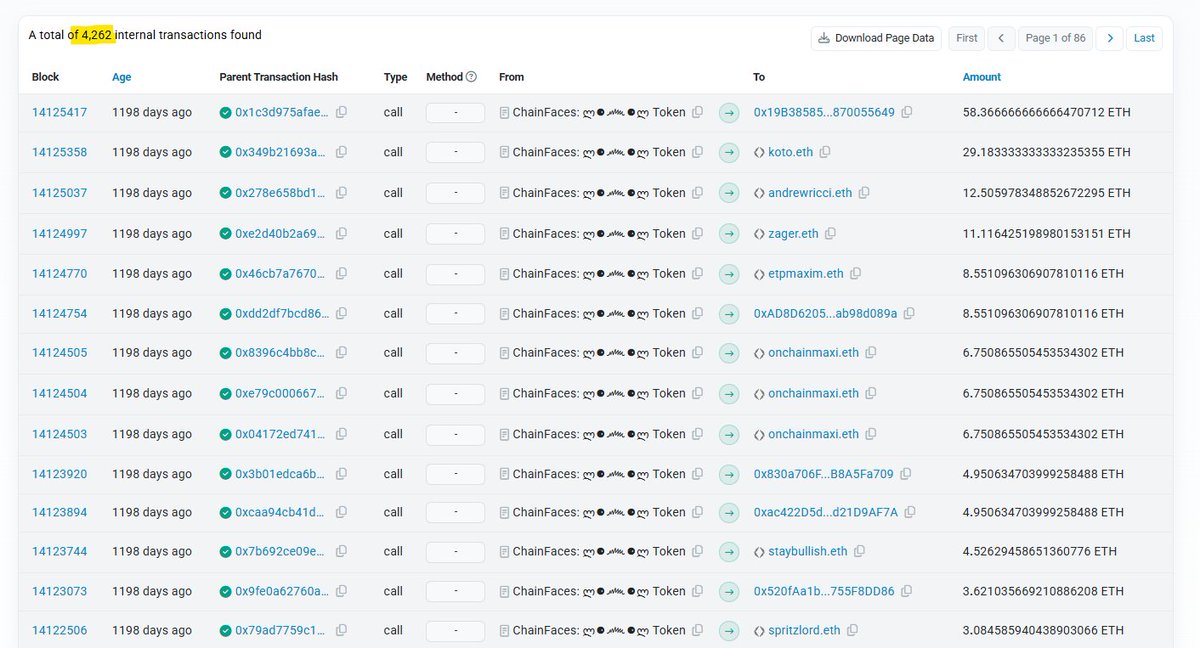The image size is (1200, 648).
Task: Open staybullish.eth address page
Action: pyautogui.click(x=808, y=551)
